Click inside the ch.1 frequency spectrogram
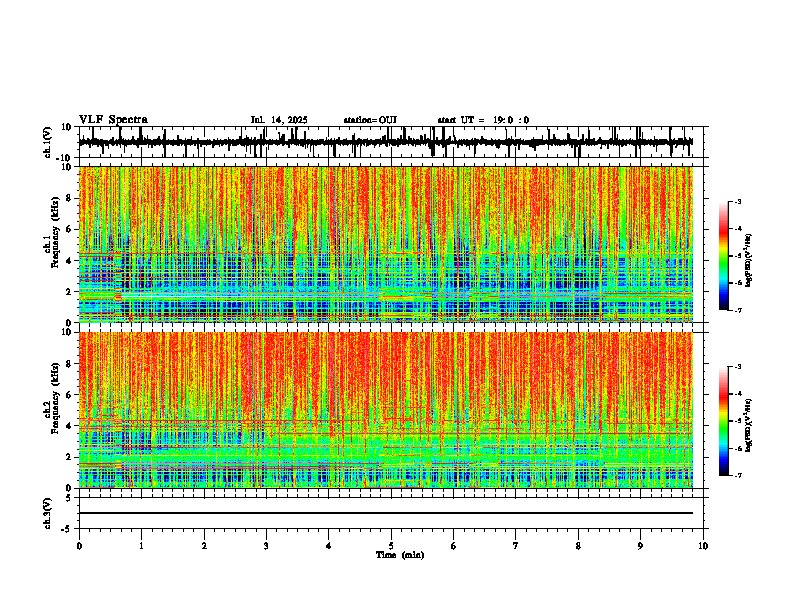This screenshot has width=792, height=612. click(386, 244)
